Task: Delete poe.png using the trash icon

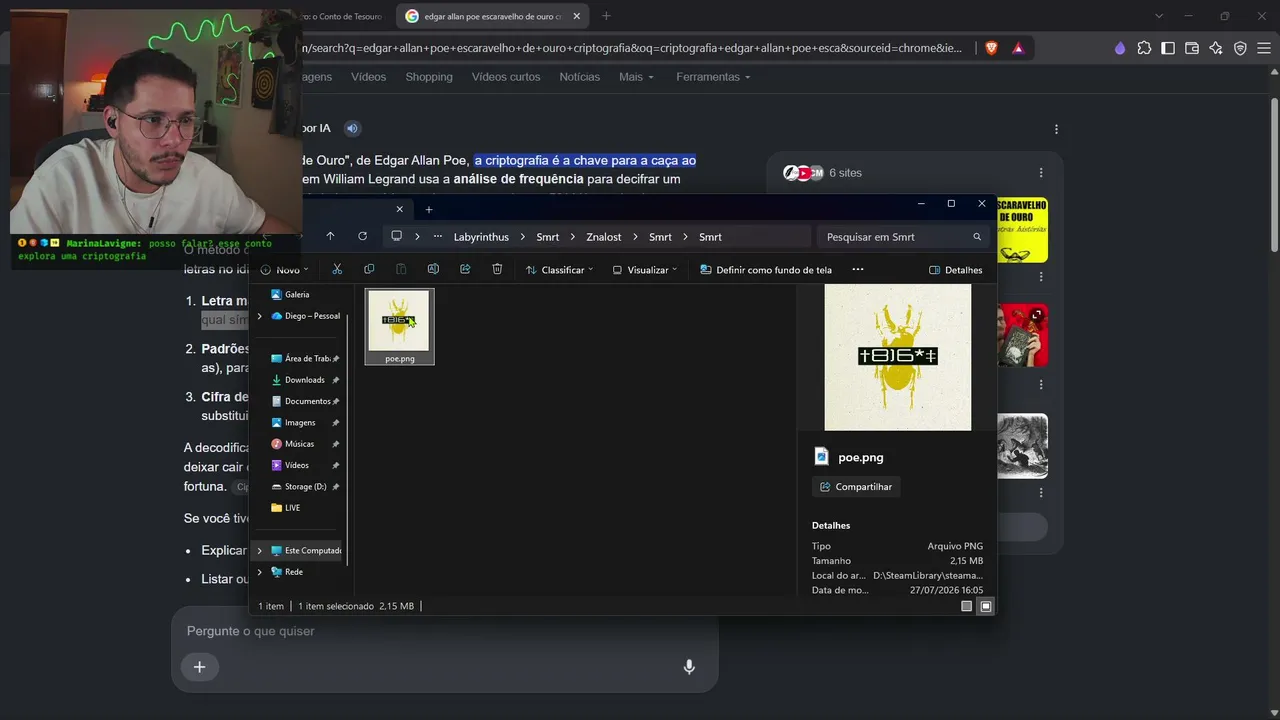Action: 497,269
